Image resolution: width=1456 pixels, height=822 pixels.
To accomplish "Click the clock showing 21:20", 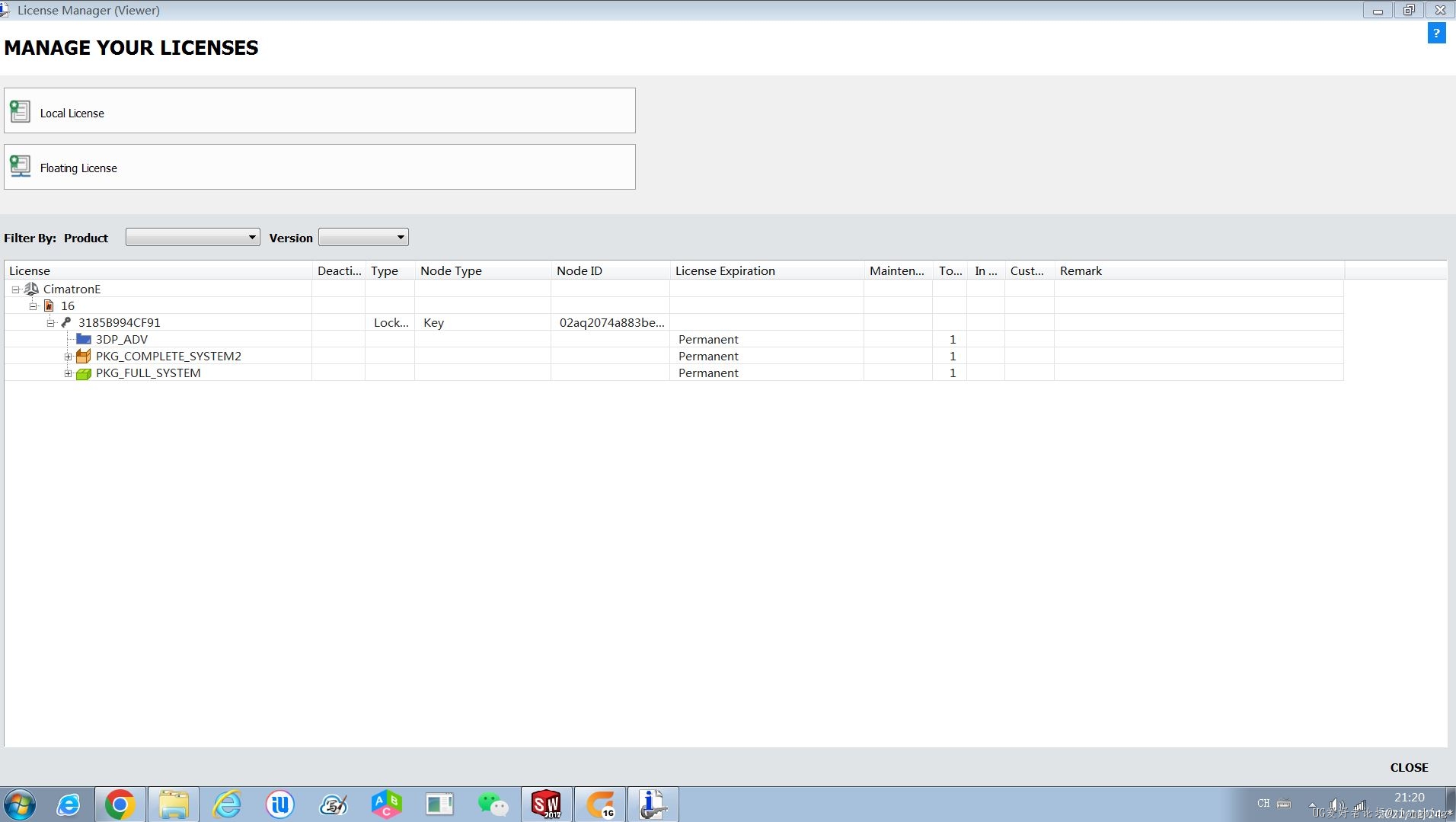I will point(1409,797).
